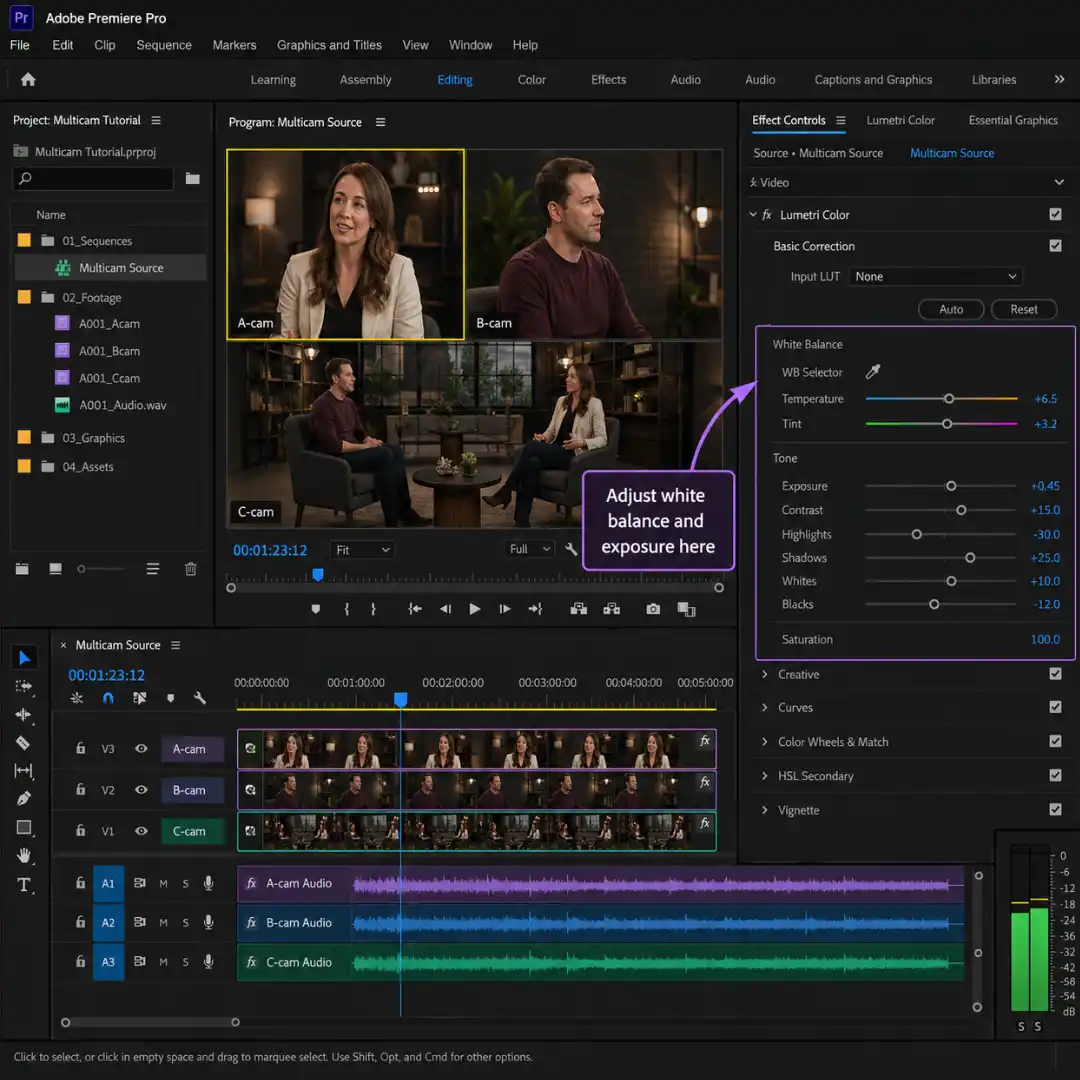Screen dimensions: 1080x1080
Task: Click the trash icon in Project panel
Action: click(191, 569)
